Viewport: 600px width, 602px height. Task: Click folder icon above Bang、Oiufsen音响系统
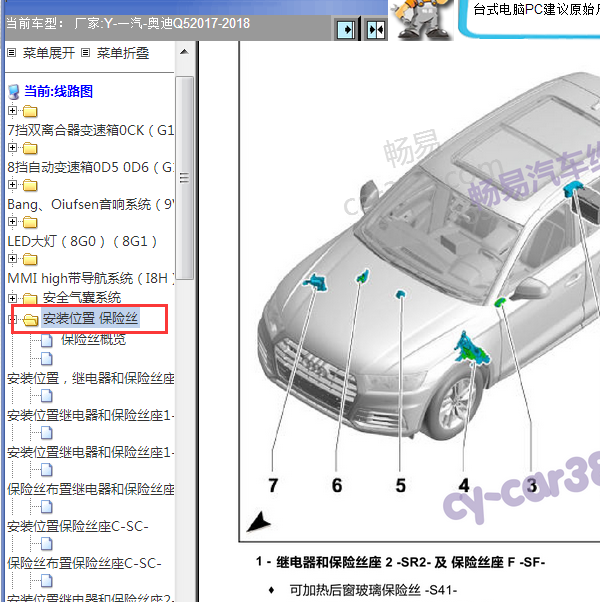(30, 185)
